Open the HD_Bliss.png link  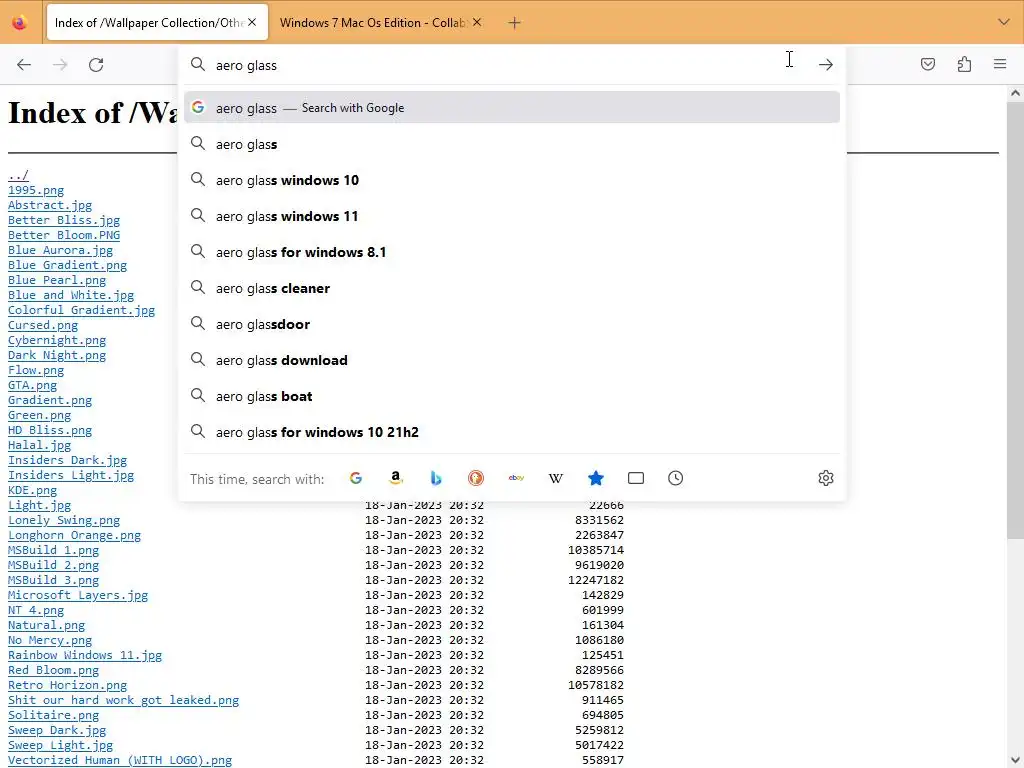(x=50, y=430)
